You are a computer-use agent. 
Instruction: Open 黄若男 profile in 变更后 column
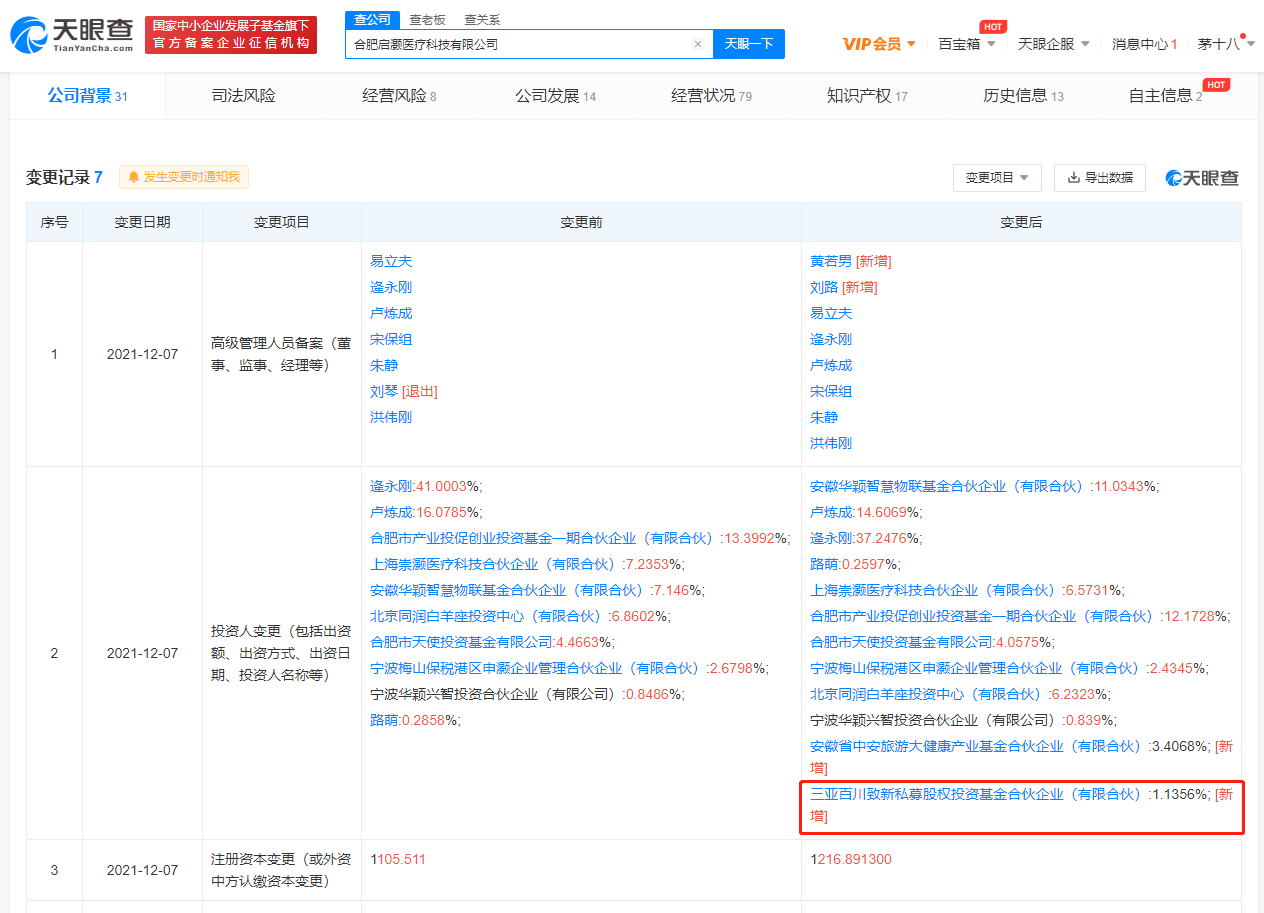point(831,262)
